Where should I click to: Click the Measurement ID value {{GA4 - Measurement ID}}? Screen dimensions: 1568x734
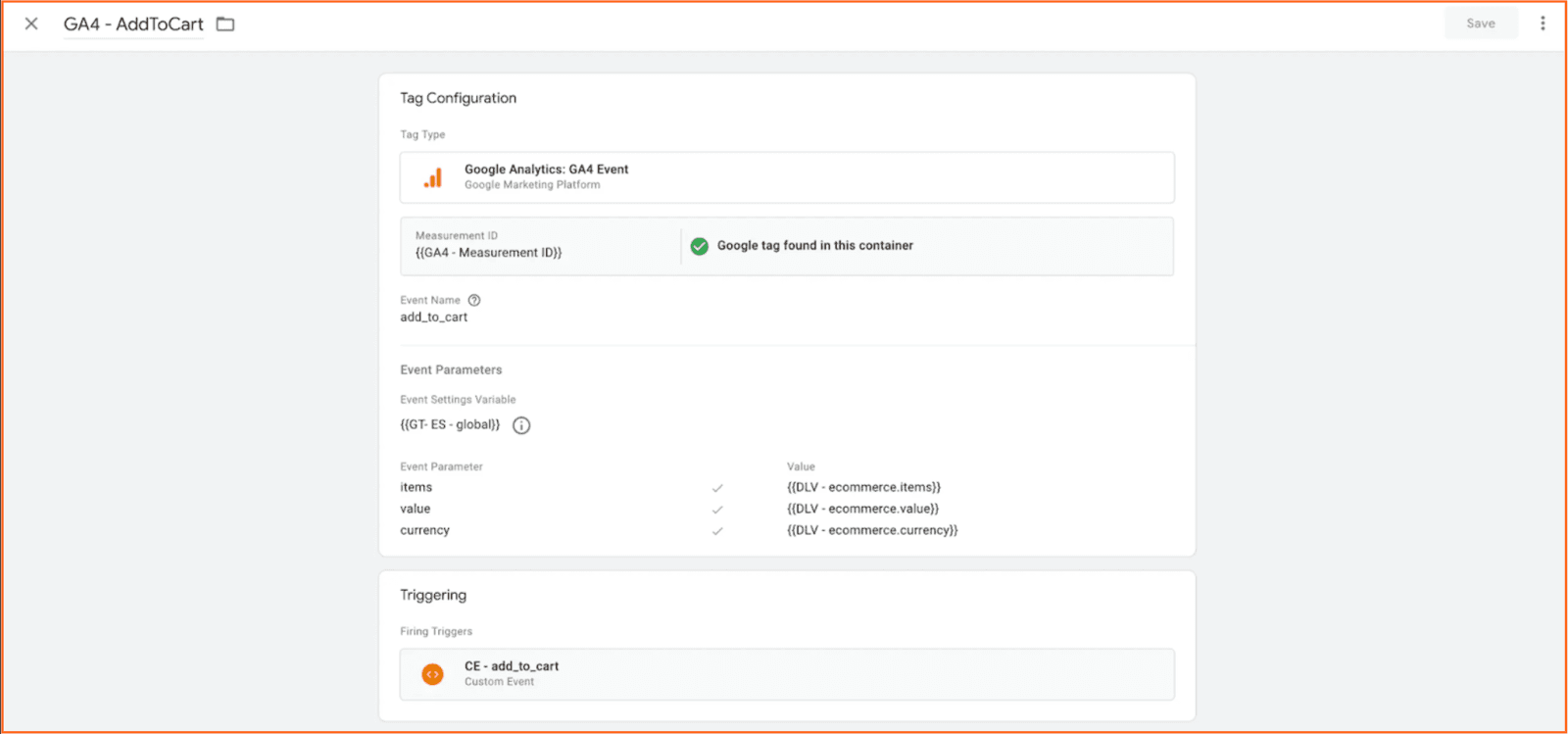point(488,253)
